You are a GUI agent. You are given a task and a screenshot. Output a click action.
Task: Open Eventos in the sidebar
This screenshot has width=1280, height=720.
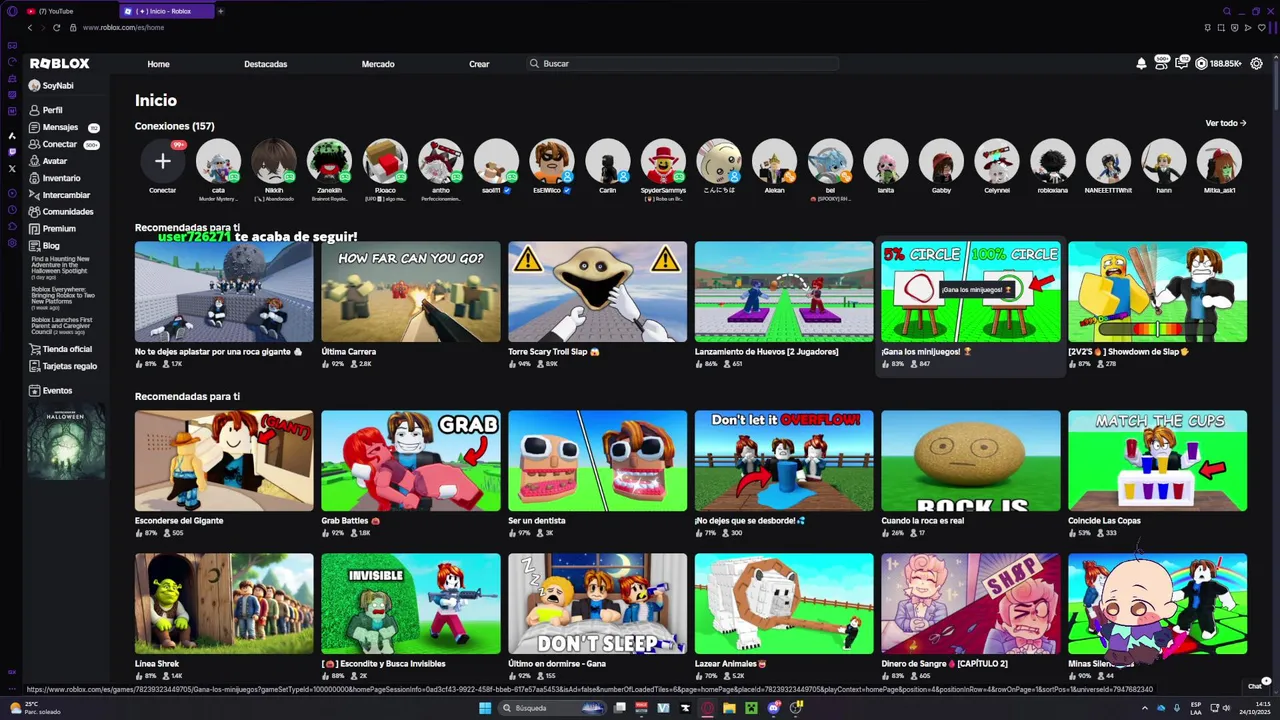tap(50, 391)
